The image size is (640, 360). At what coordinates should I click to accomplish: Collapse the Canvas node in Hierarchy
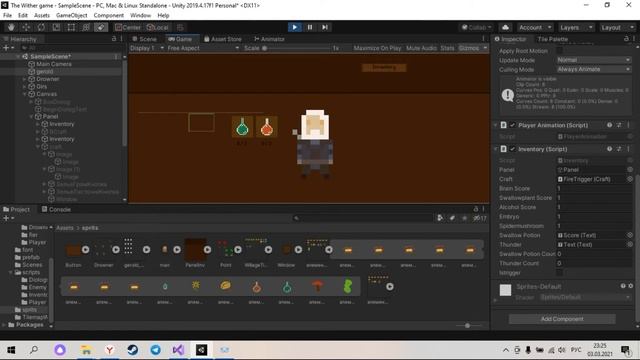coord(25,94)
